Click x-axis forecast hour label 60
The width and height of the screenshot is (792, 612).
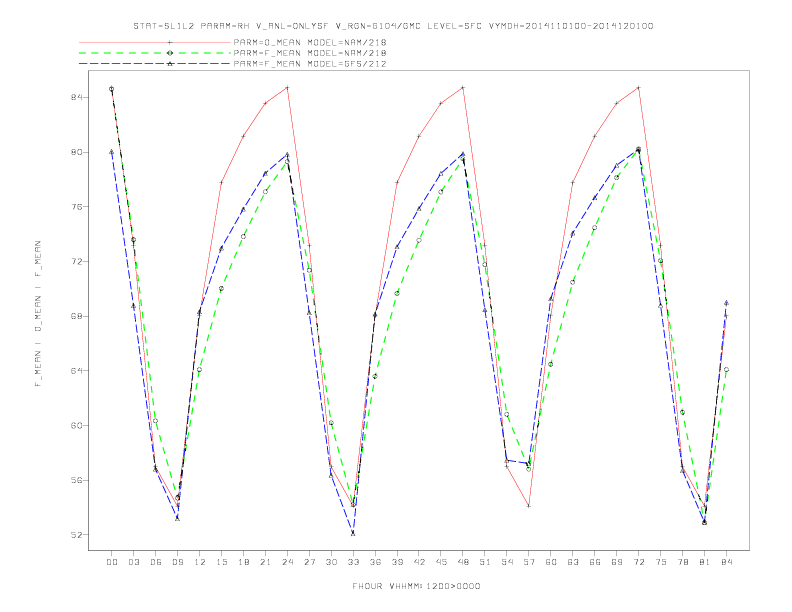pyautogui.click(x=551, y=562)
